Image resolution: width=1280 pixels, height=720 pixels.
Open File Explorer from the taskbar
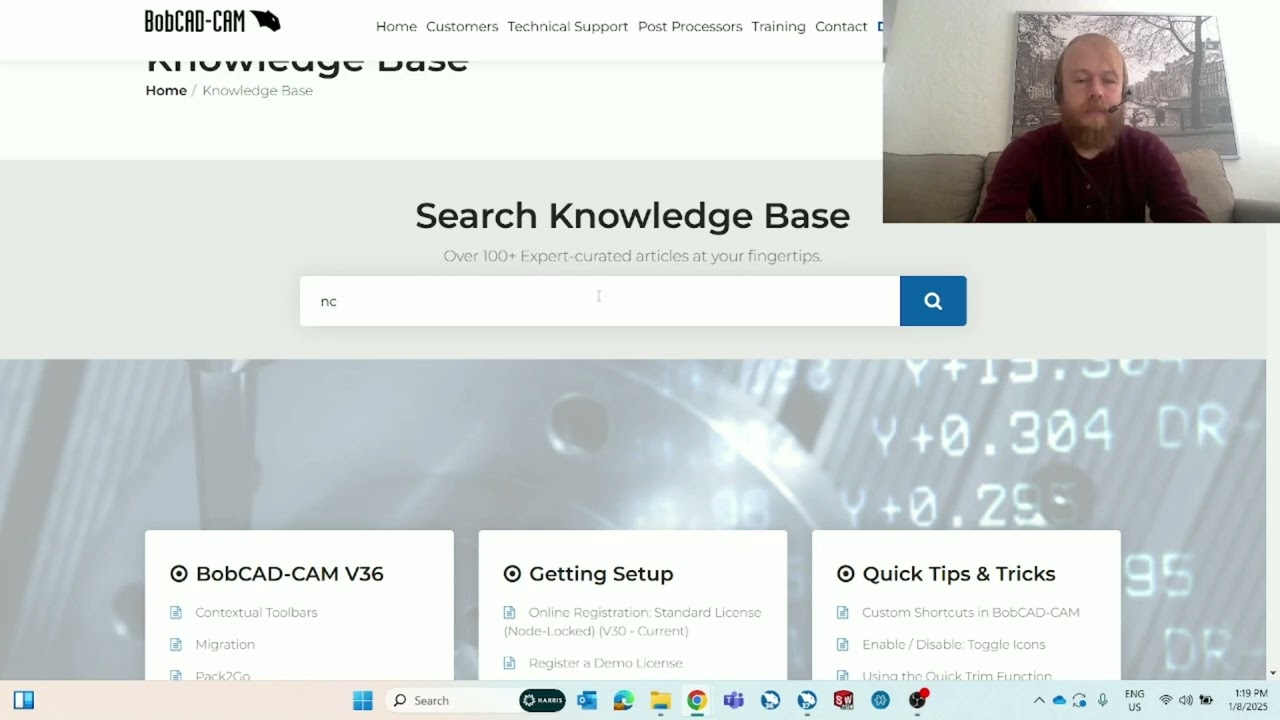(660, 700)
